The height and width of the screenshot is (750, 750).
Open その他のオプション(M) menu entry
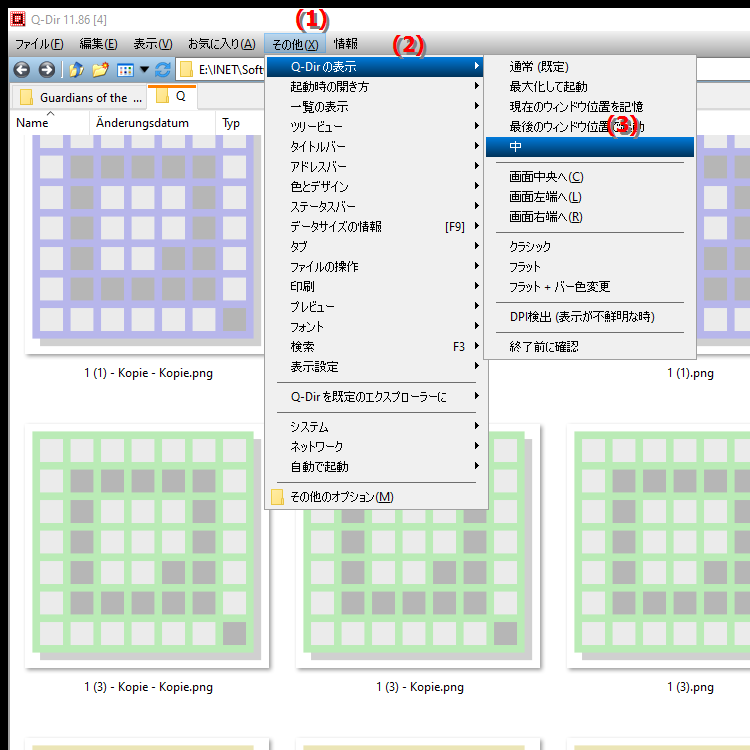point(375,497)
